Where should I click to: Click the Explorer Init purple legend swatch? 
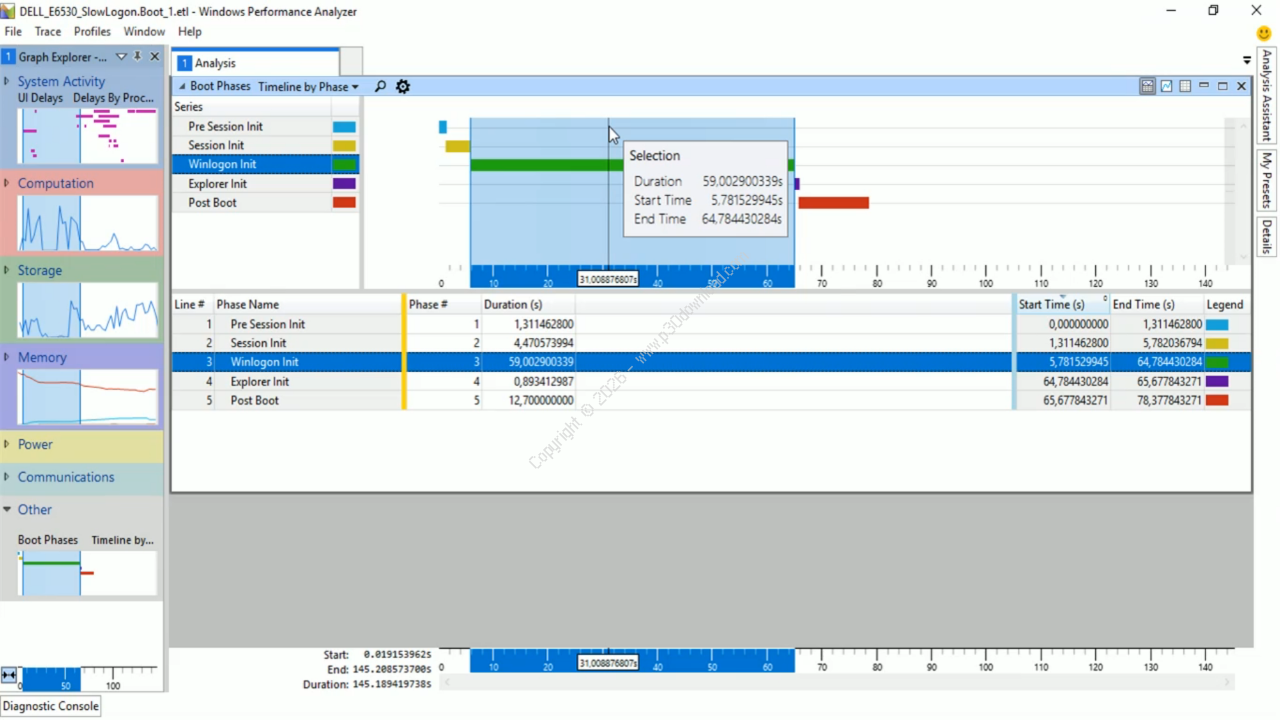click(x=1217, y=382)
